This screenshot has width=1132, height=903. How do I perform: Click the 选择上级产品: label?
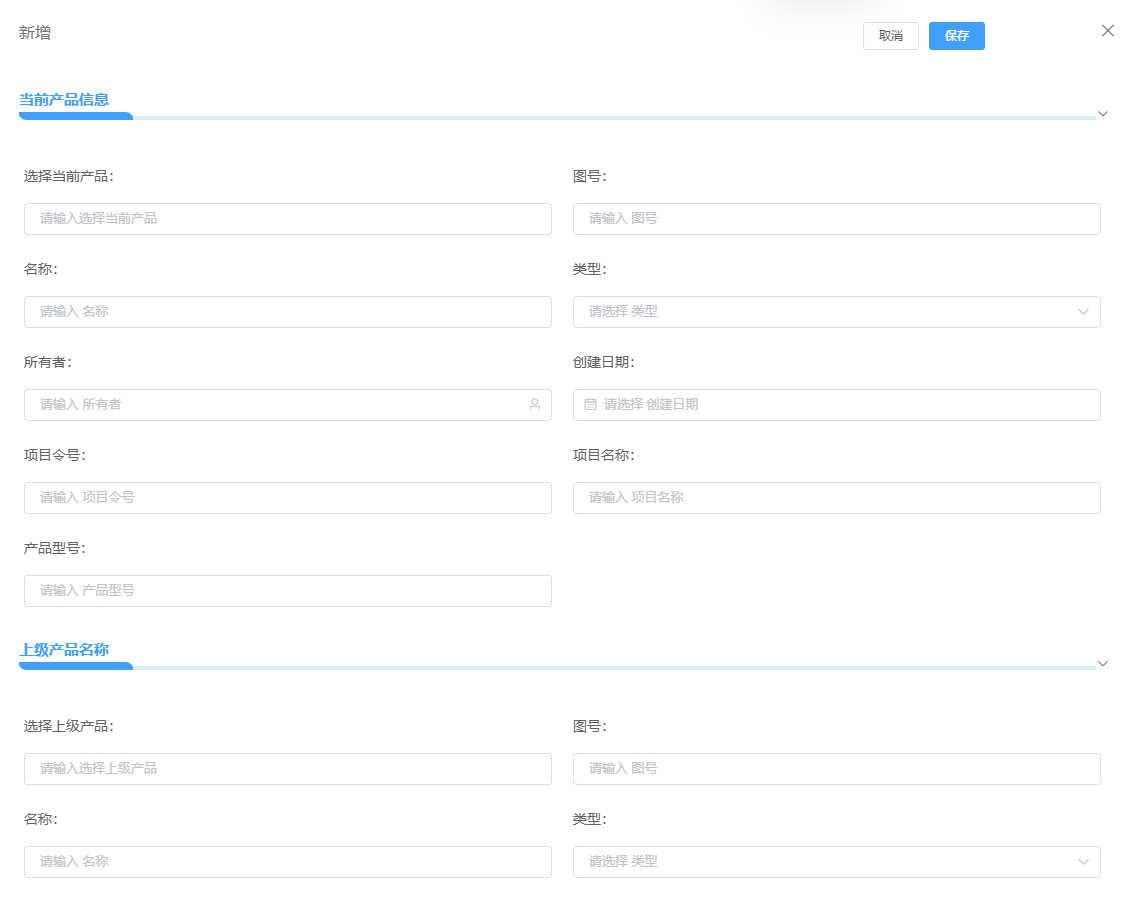69,726
